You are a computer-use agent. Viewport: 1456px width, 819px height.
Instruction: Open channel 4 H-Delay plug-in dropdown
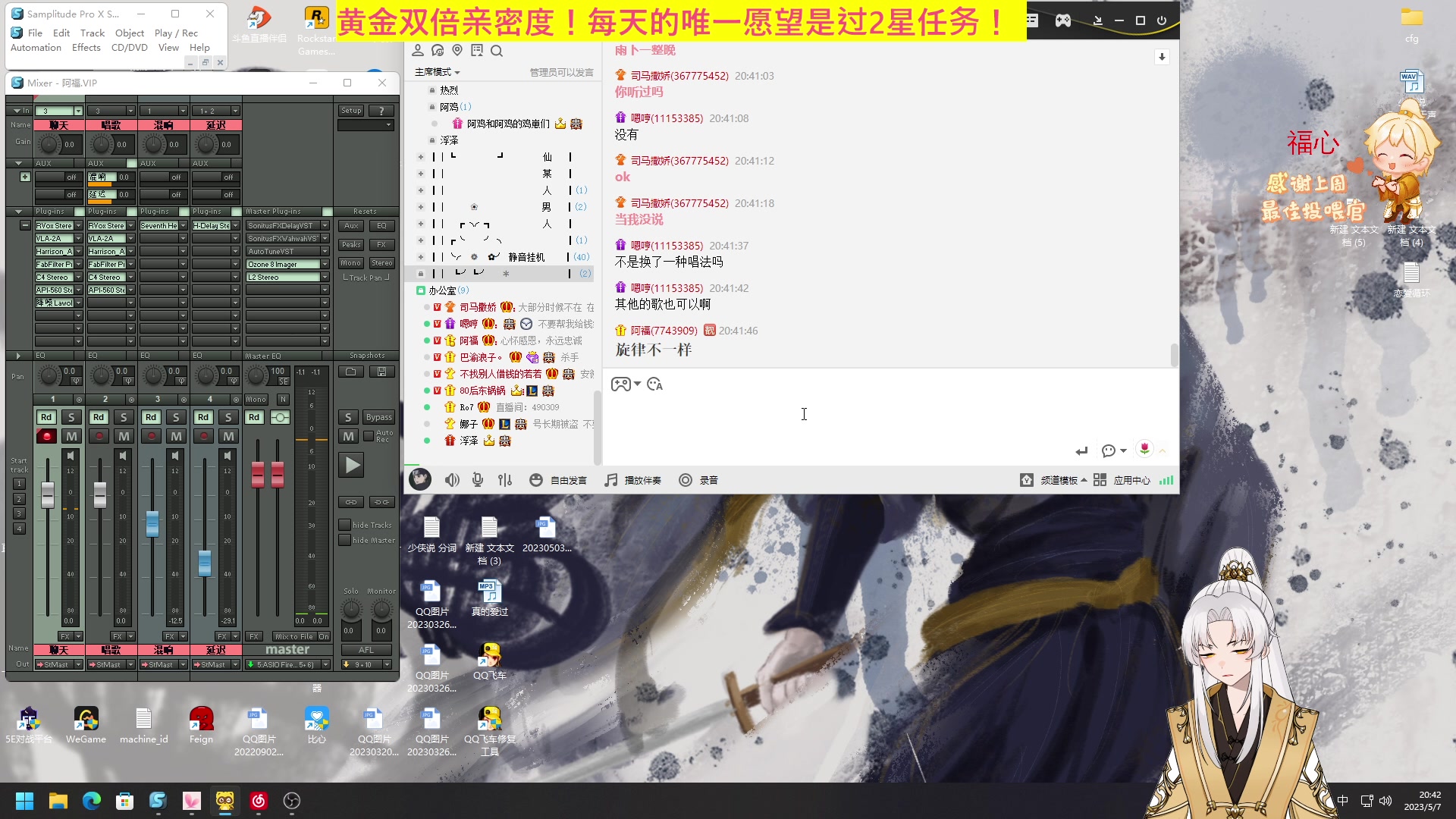coord(235,225)
